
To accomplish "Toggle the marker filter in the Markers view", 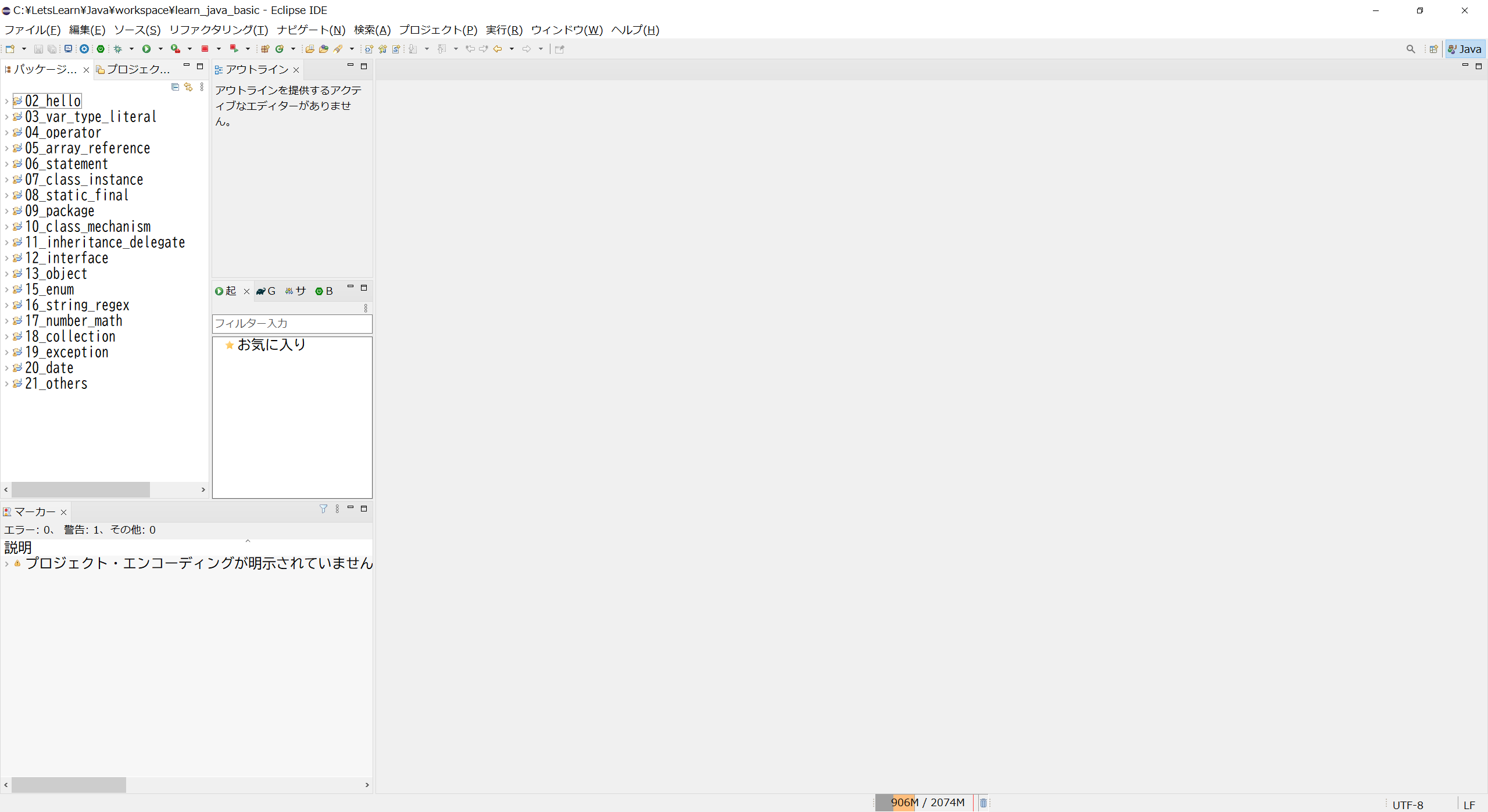I will pyautogui.click(x=323, y=509).
